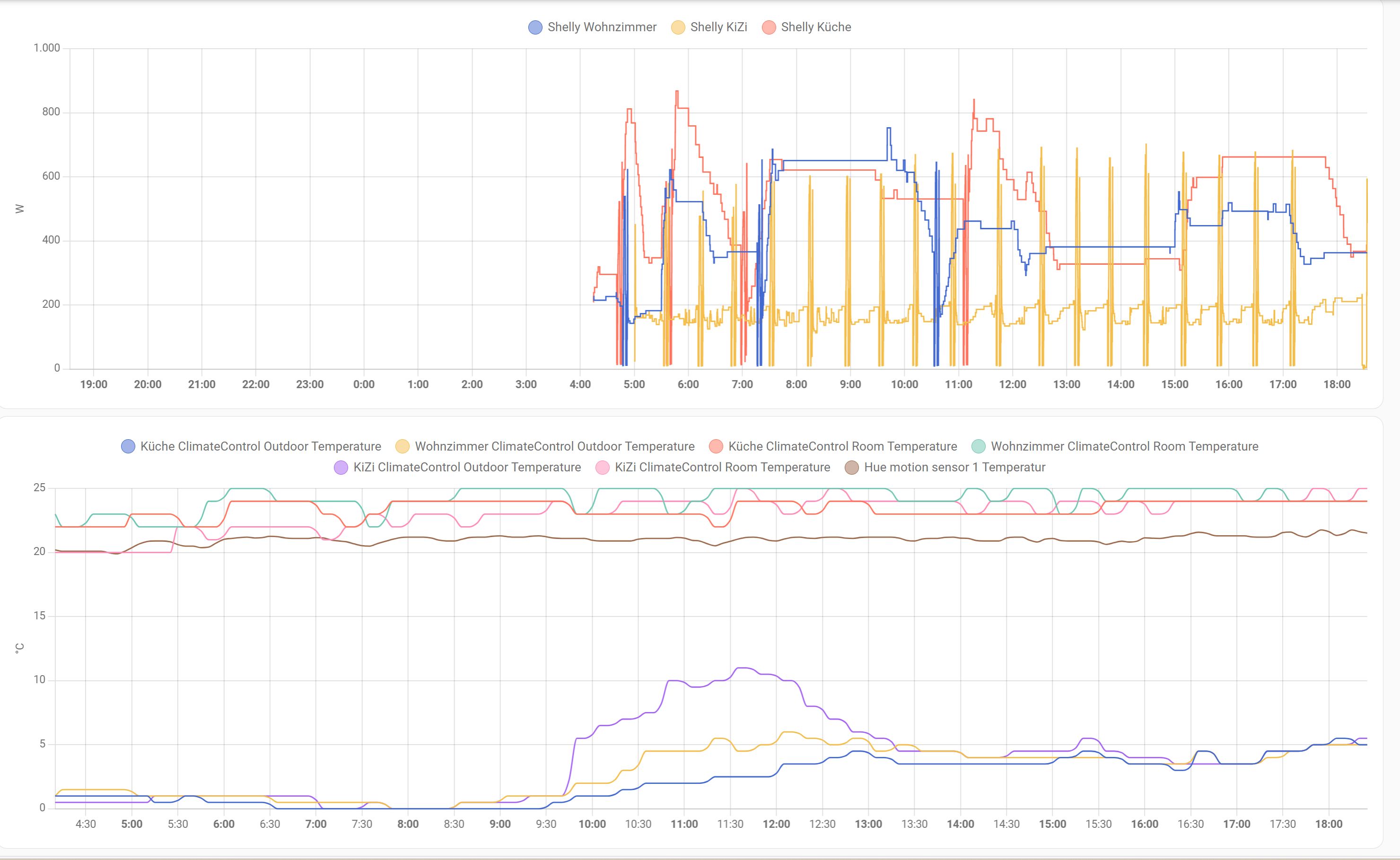Click the 1.000 value on W axis
Image resolution: width=1400 pixels, height=860 pixels.
tap(47, 48)
